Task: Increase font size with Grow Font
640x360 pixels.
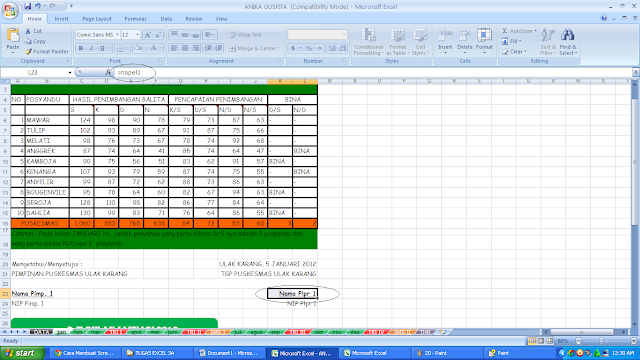Action: (148, 35)
